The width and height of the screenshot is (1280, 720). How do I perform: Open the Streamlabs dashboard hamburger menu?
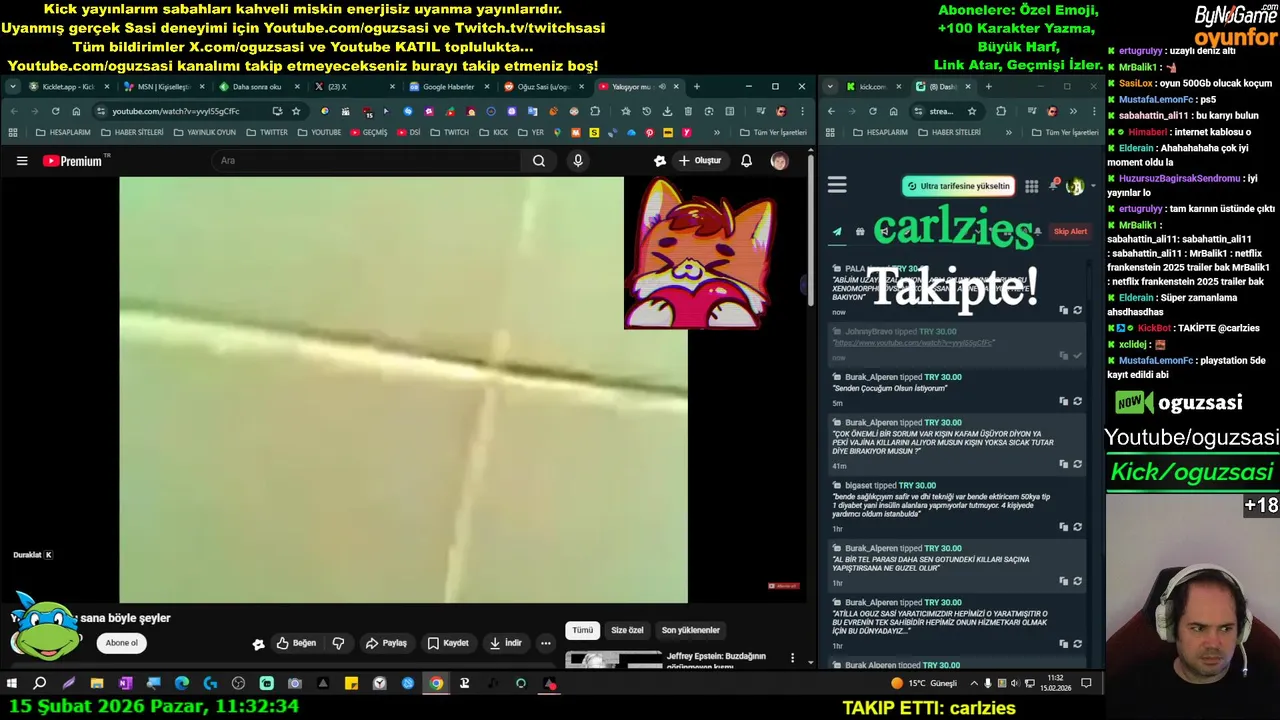tap(837, 185)
